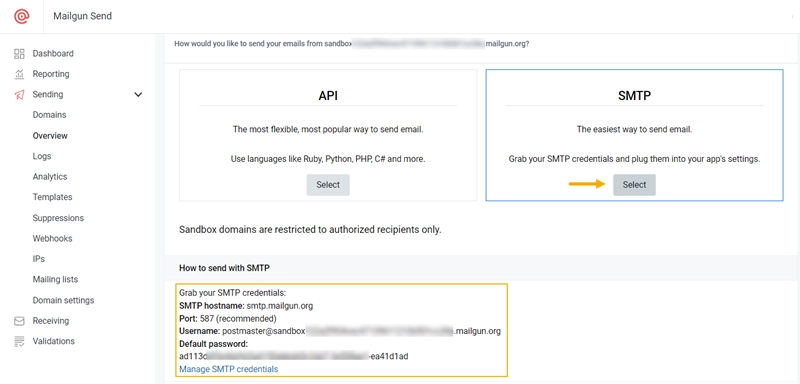Open Templates in sidebar

click(x=53, y=197)
